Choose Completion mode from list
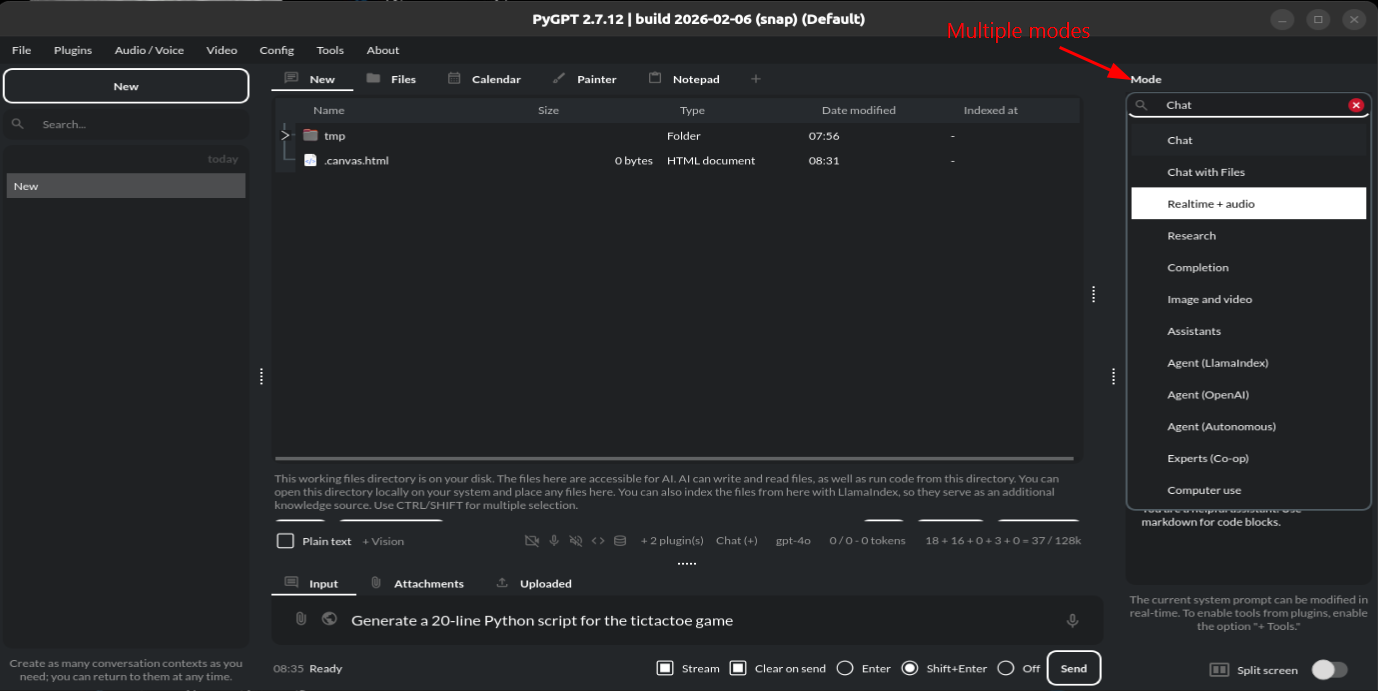Image resolution: width=1378 pixels, height=691 pixels. (1248, 268)
